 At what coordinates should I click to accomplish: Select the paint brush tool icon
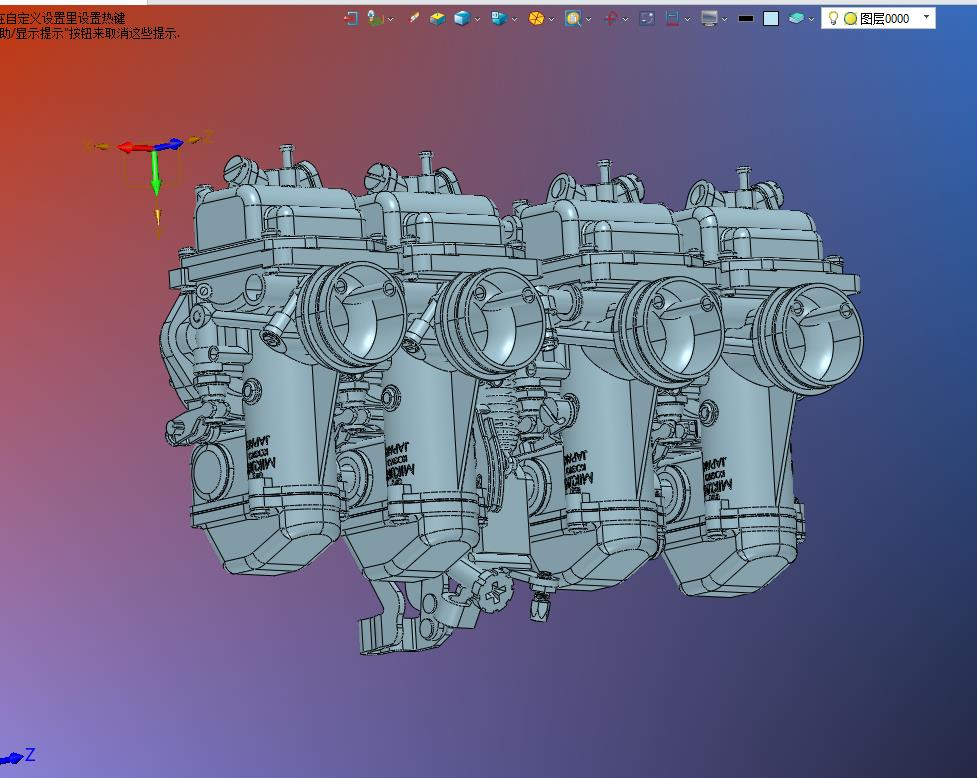tap(413, 19)
